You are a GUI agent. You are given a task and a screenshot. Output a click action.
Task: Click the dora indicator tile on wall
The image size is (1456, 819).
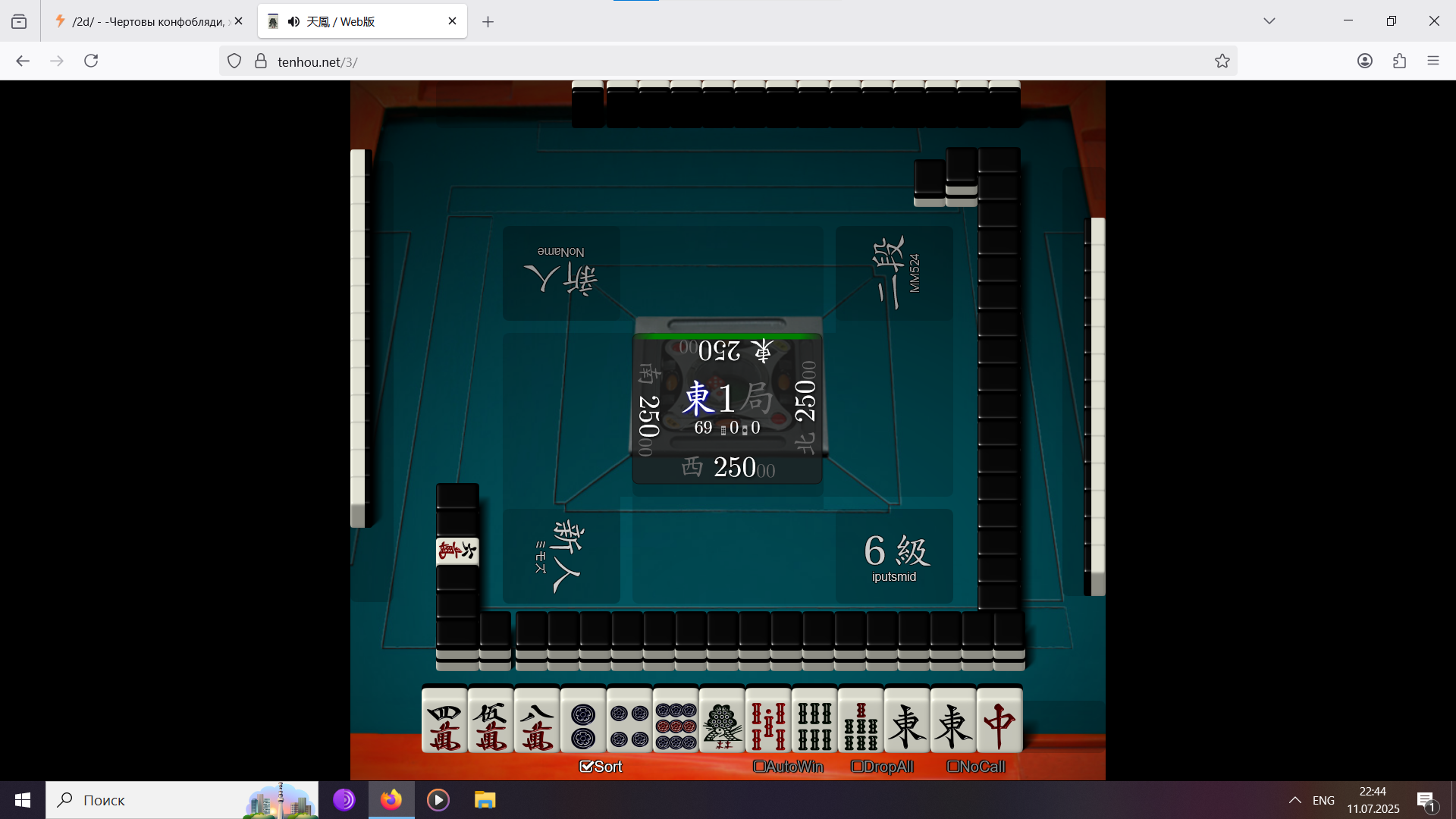coord(457,551)
